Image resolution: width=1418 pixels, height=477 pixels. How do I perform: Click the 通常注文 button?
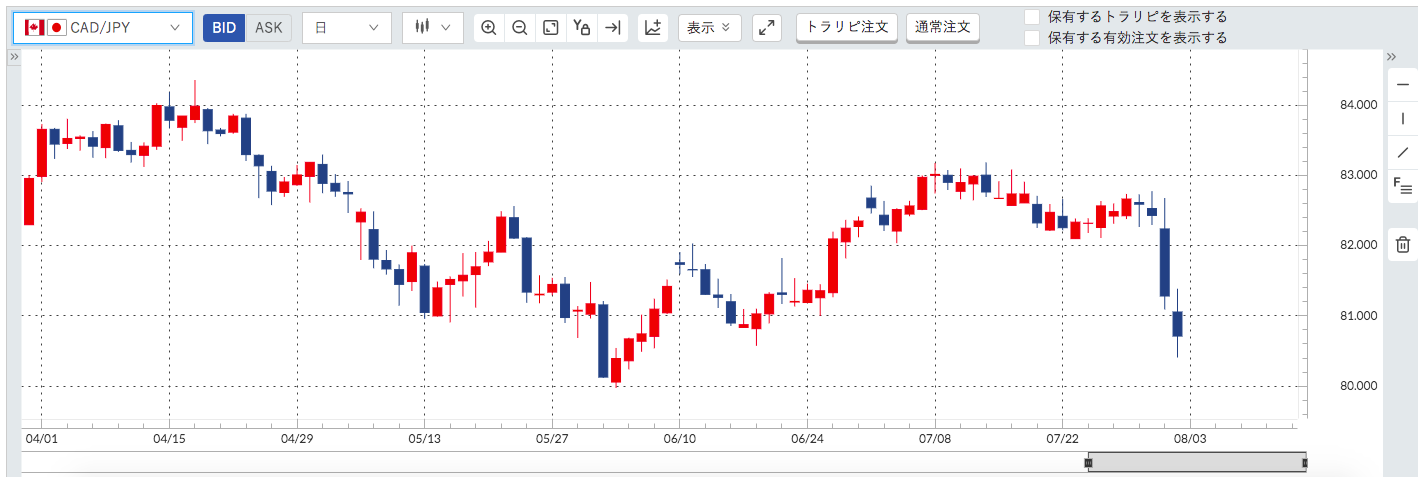pyautogui.click(x=943, y=27)
